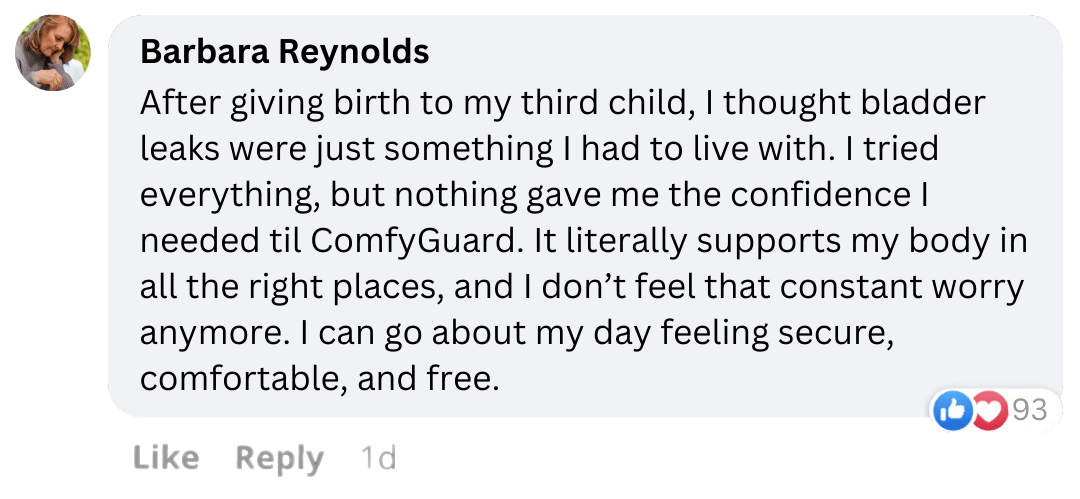Viewport: 1080px width, 499px height.
Task: Click the words "comfortable, and free"
Action: point(319,379)
